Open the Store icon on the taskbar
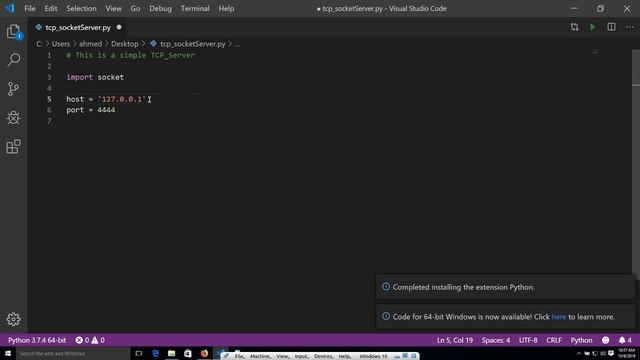Screen dimensions: 640x360 point(188,353)
